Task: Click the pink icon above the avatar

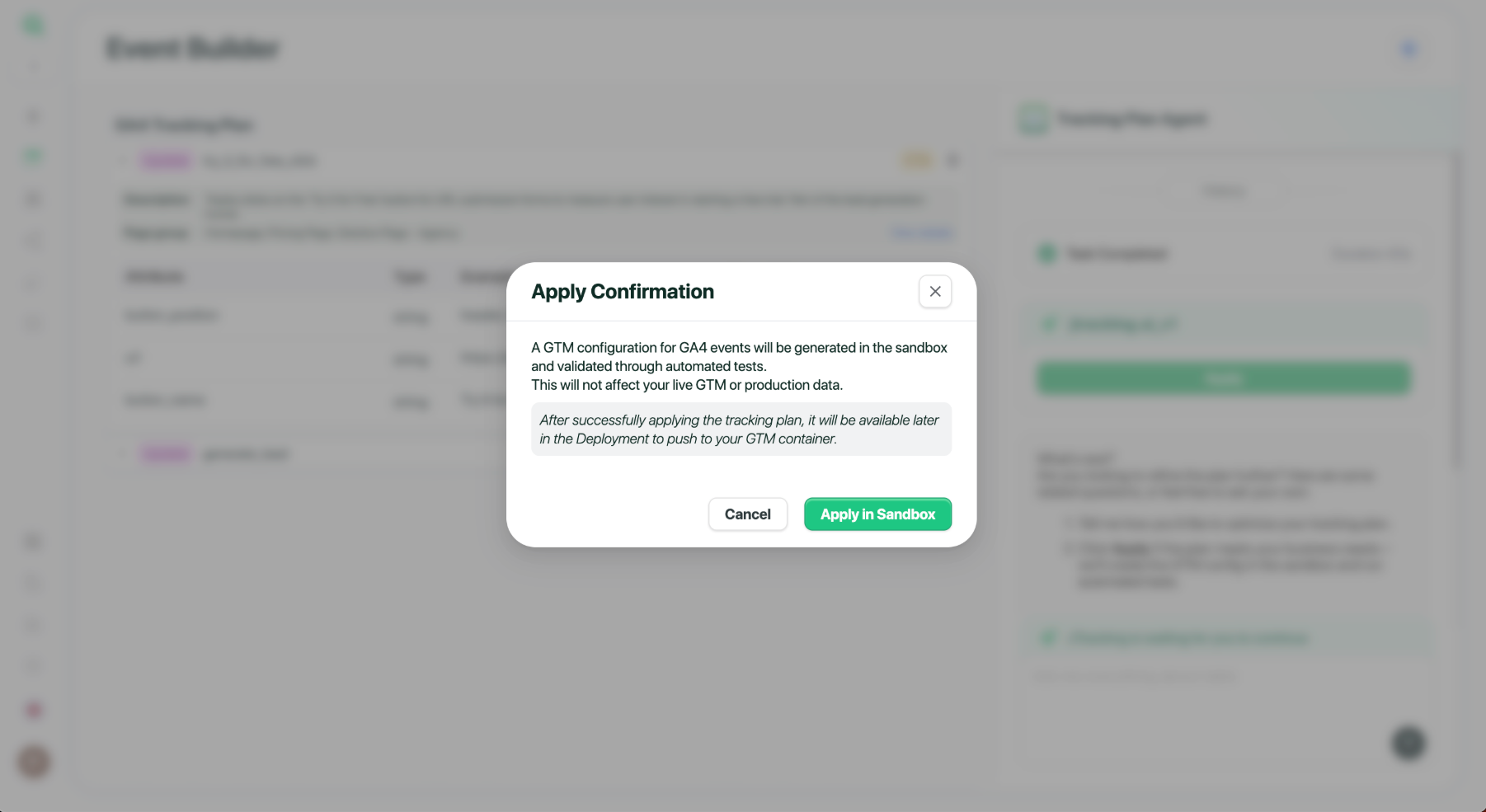Action: tap(34, 710)
